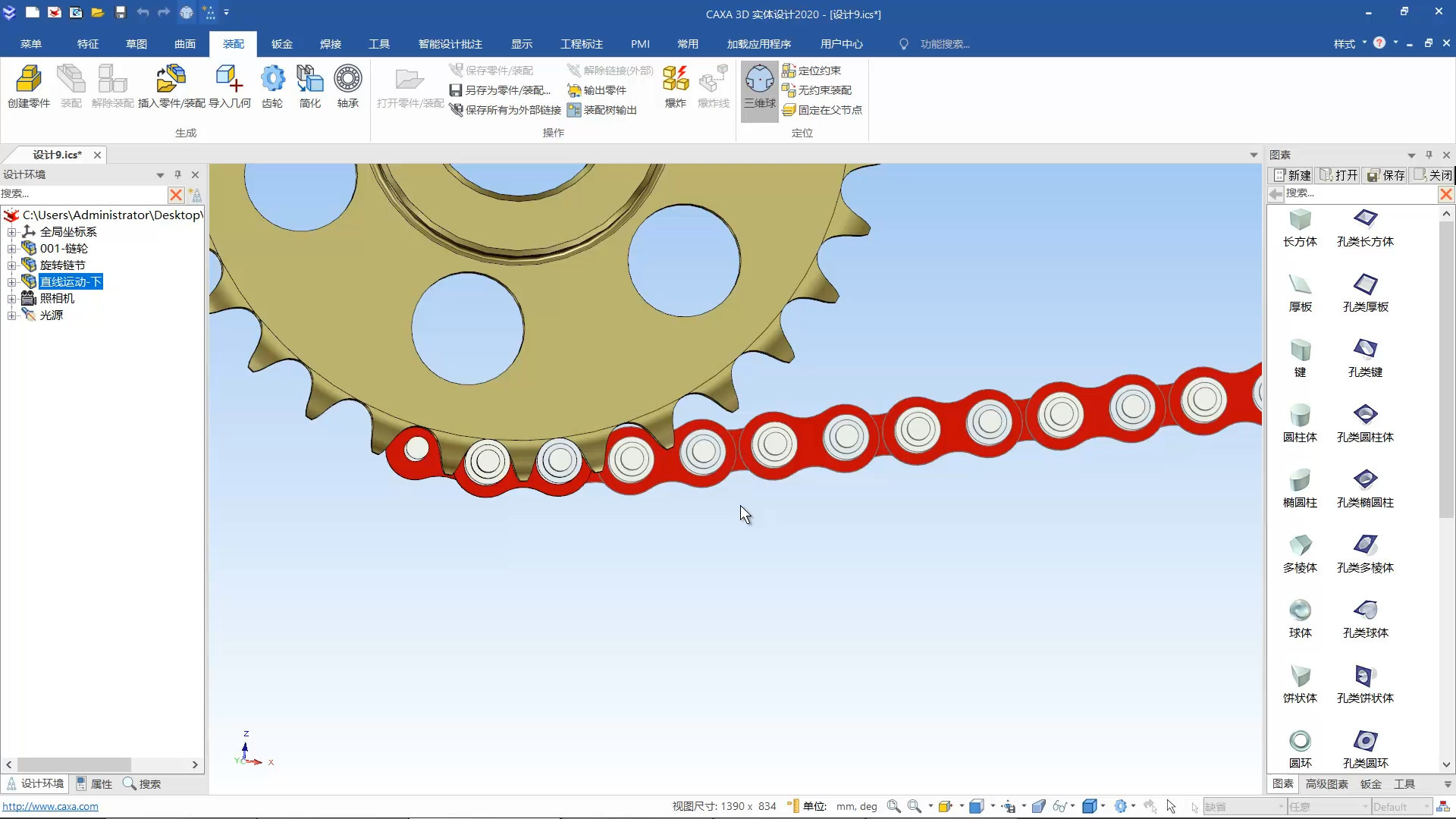Screen dimensions: 1456x819
Task: Switch to the 钣金 ribbon tab
Action: 282,44
